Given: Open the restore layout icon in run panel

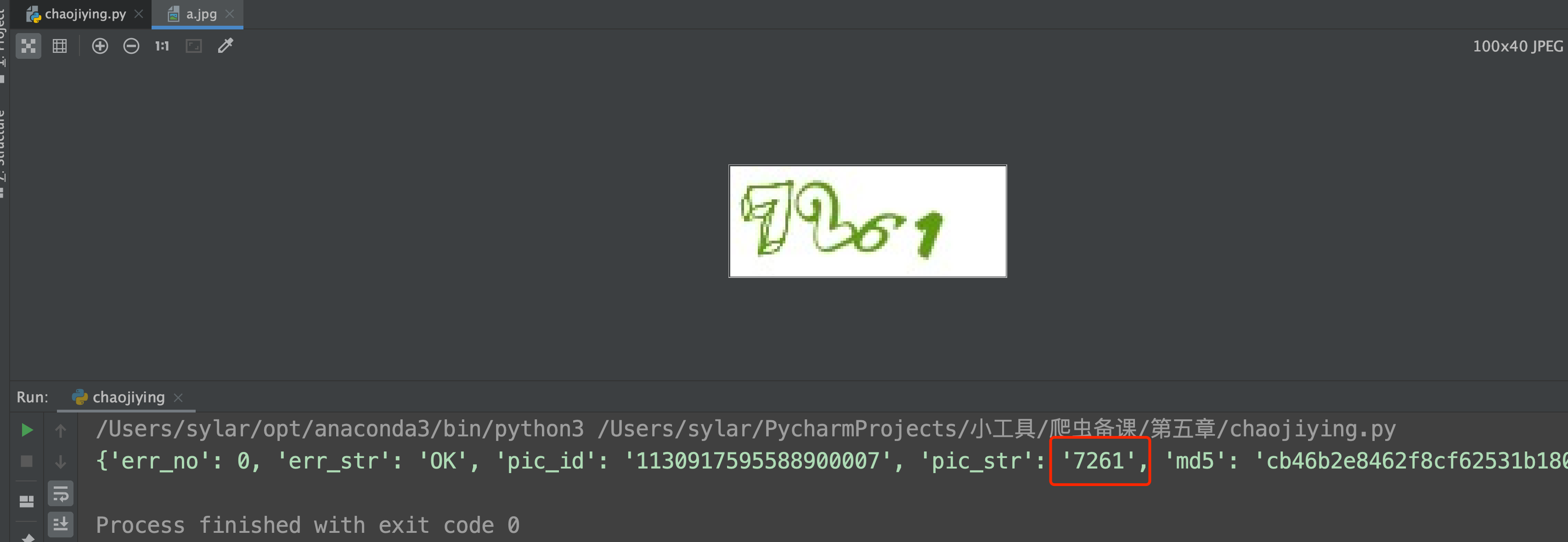Looking at the screenshot, I should coord(27,501).
